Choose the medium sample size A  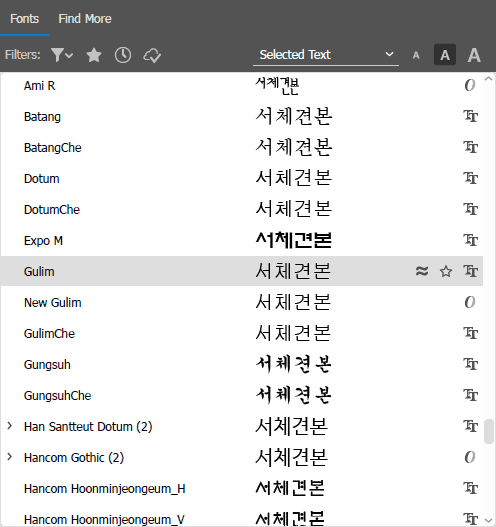(x=445, y=55)
